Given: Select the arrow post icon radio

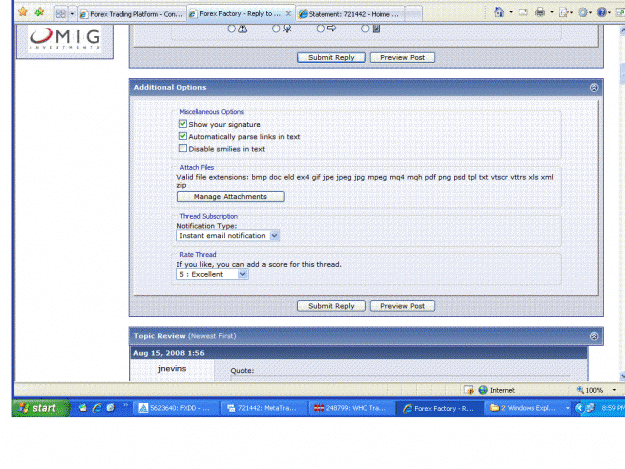Looking at the screenshot, I should point(321,28).
